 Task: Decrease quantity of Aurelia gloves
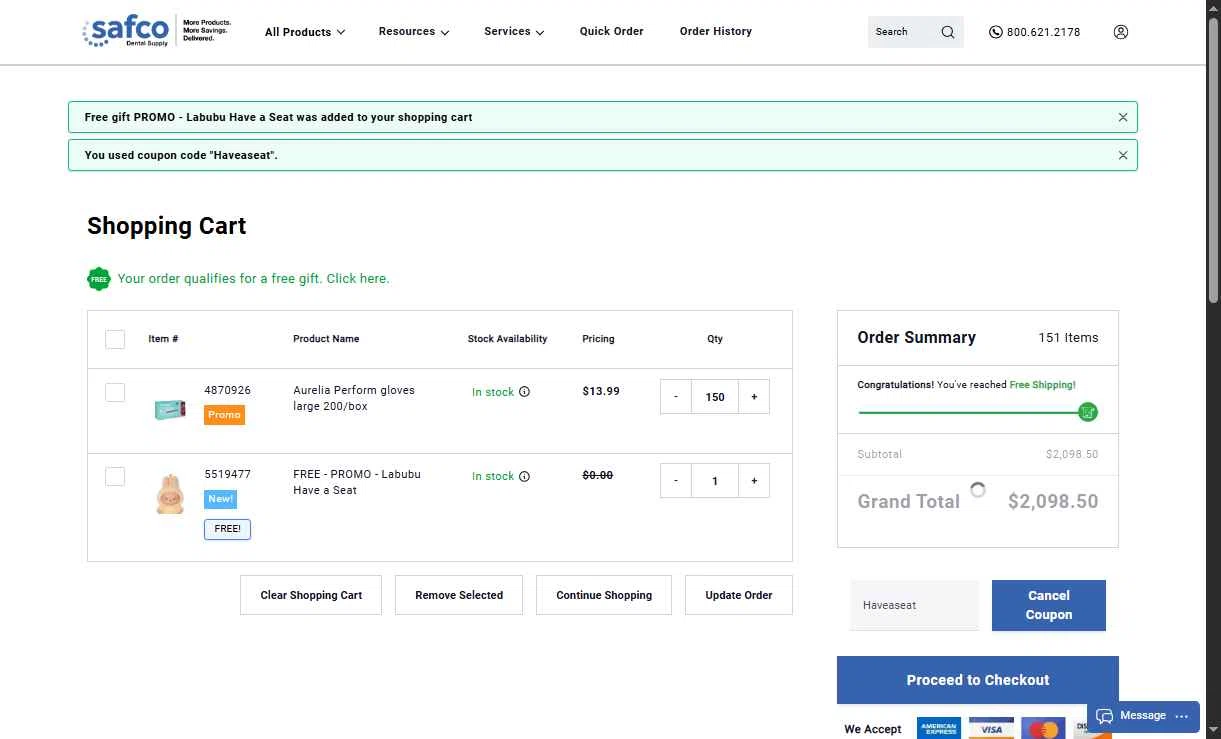[x=675, y=397]
